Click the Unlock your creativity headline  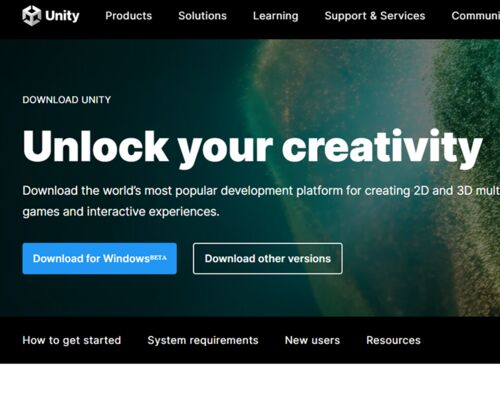253,148
